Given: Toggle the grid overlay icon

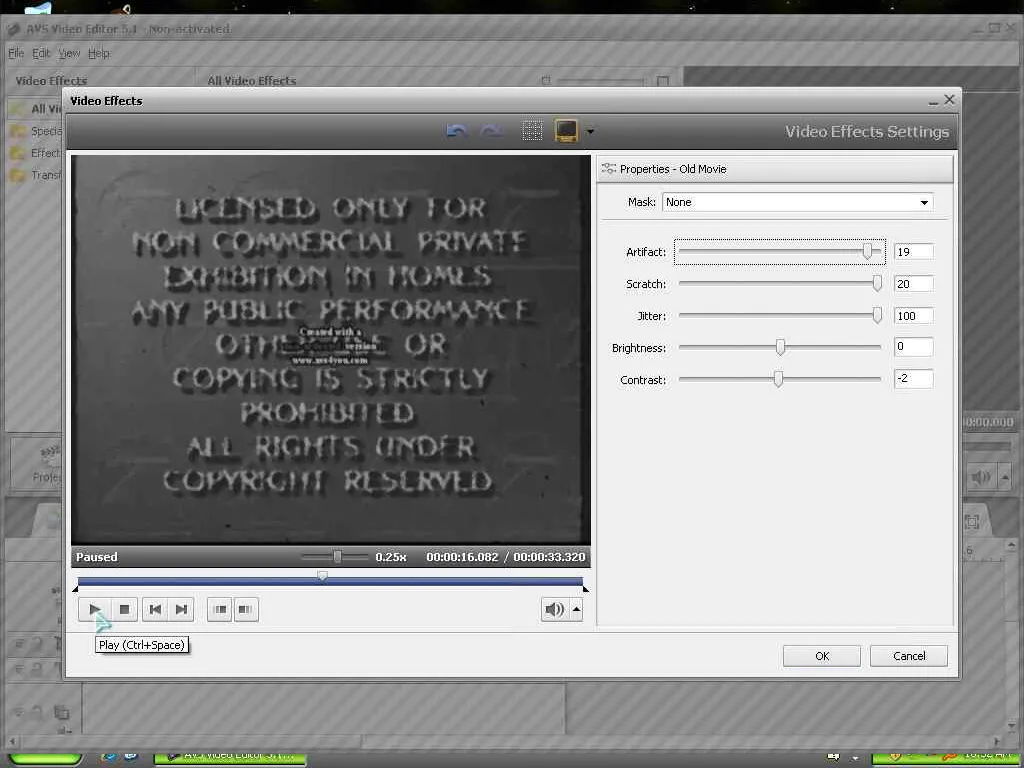Looking at the screenshot, I should pos(532,131).
